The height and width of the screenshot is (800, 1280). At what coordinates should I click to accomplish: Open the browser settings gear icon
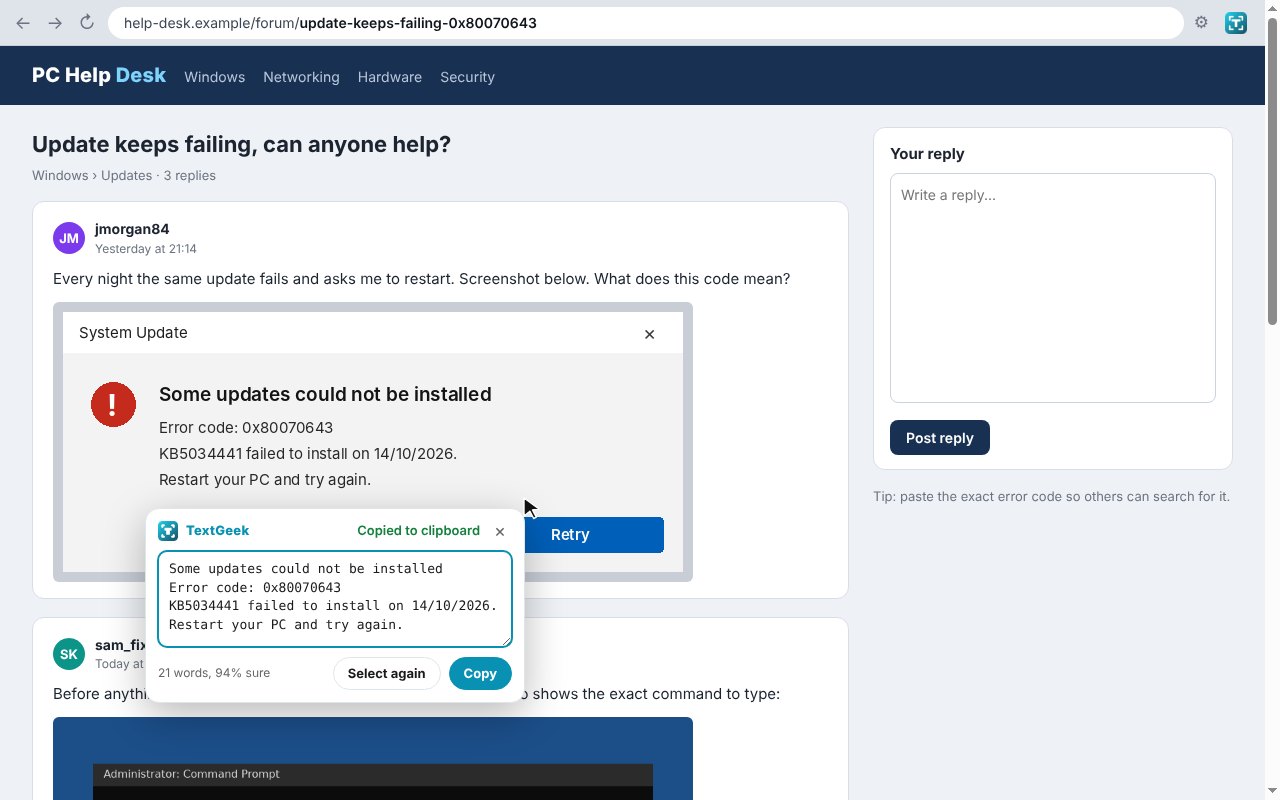[1201, 22]
